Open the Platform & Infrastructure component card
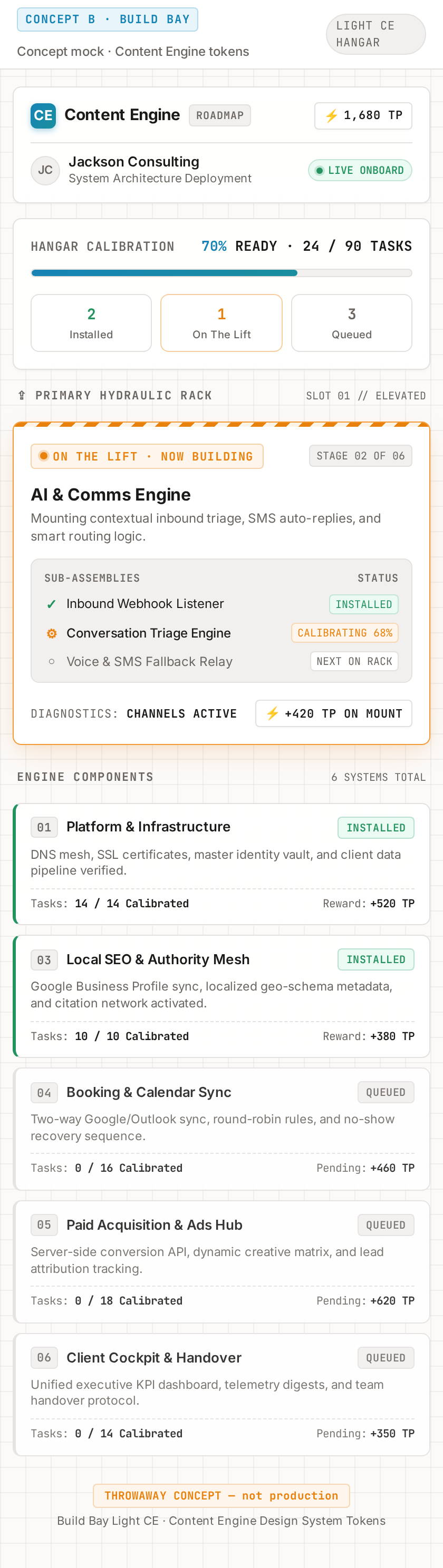443x1568 pixels. (x=221, y=864)
